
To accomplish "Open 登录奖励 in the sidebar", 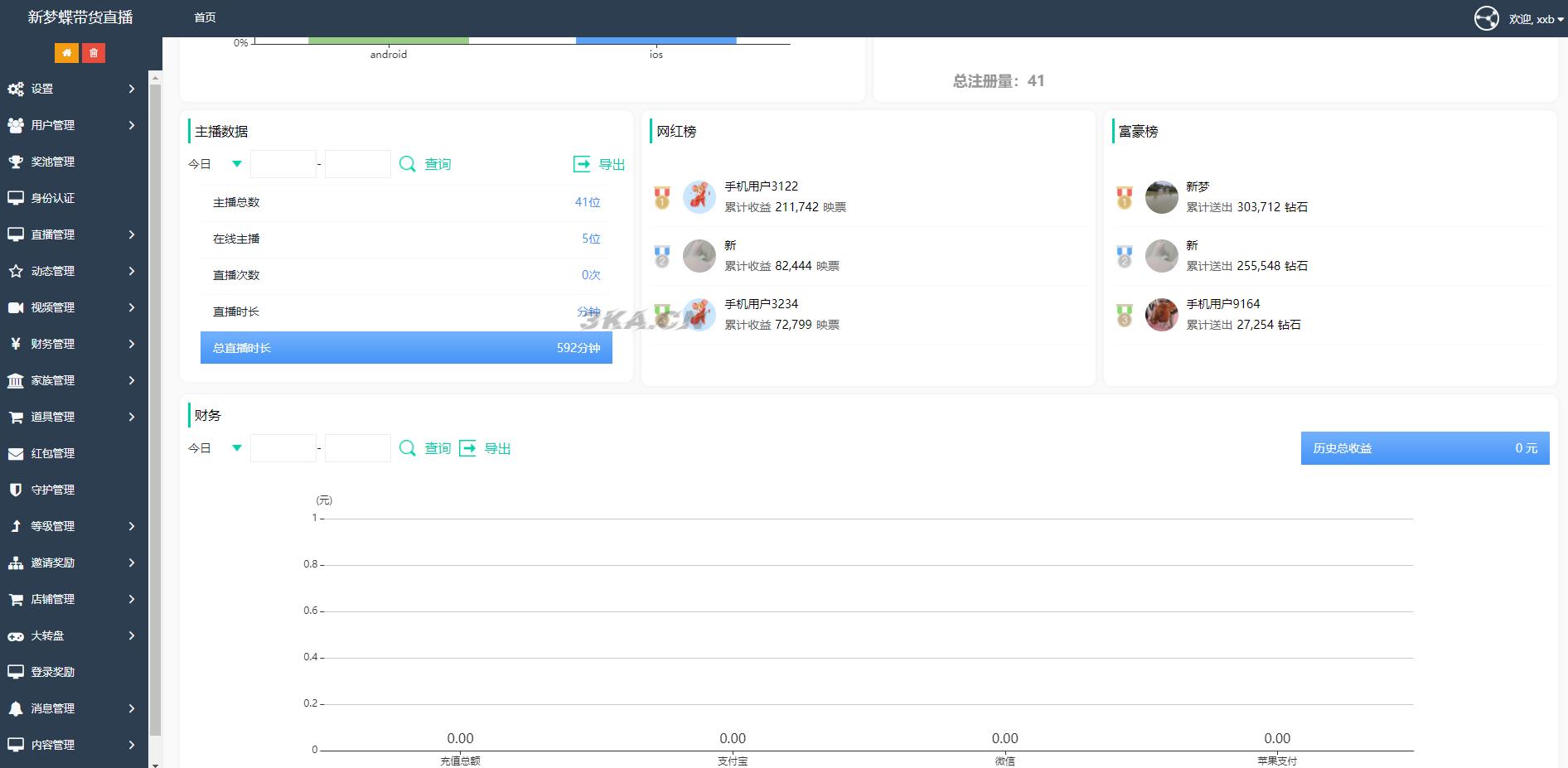I will [x=53, y=672].
